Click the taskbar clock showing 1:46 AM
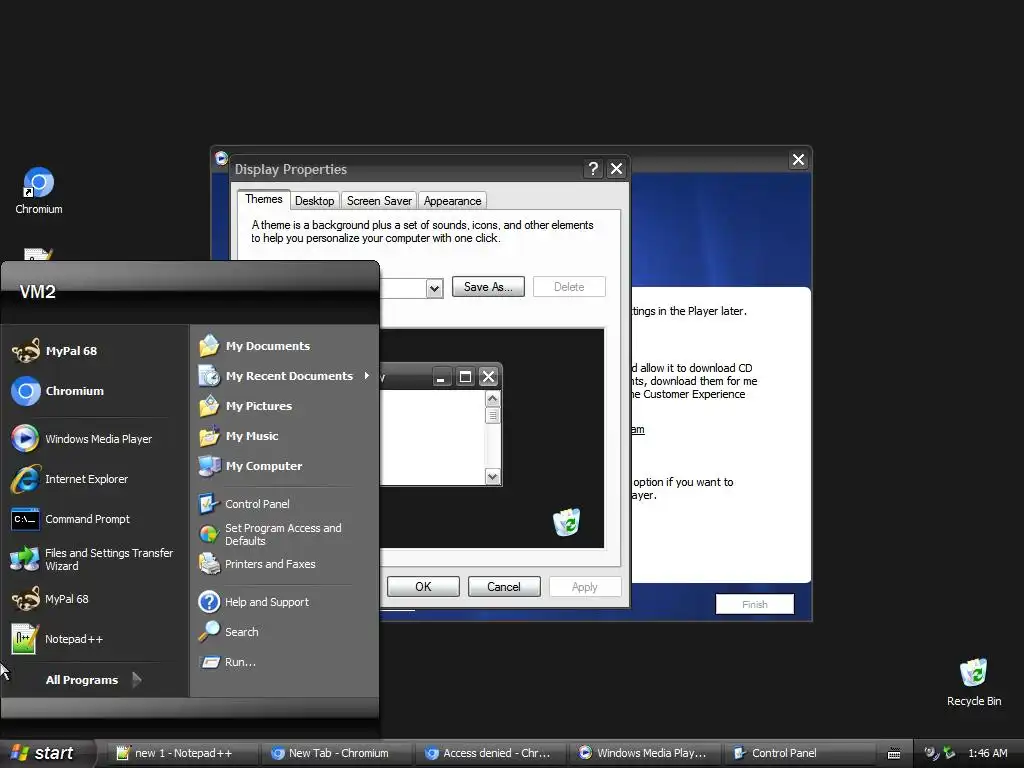 coord(987,753)
